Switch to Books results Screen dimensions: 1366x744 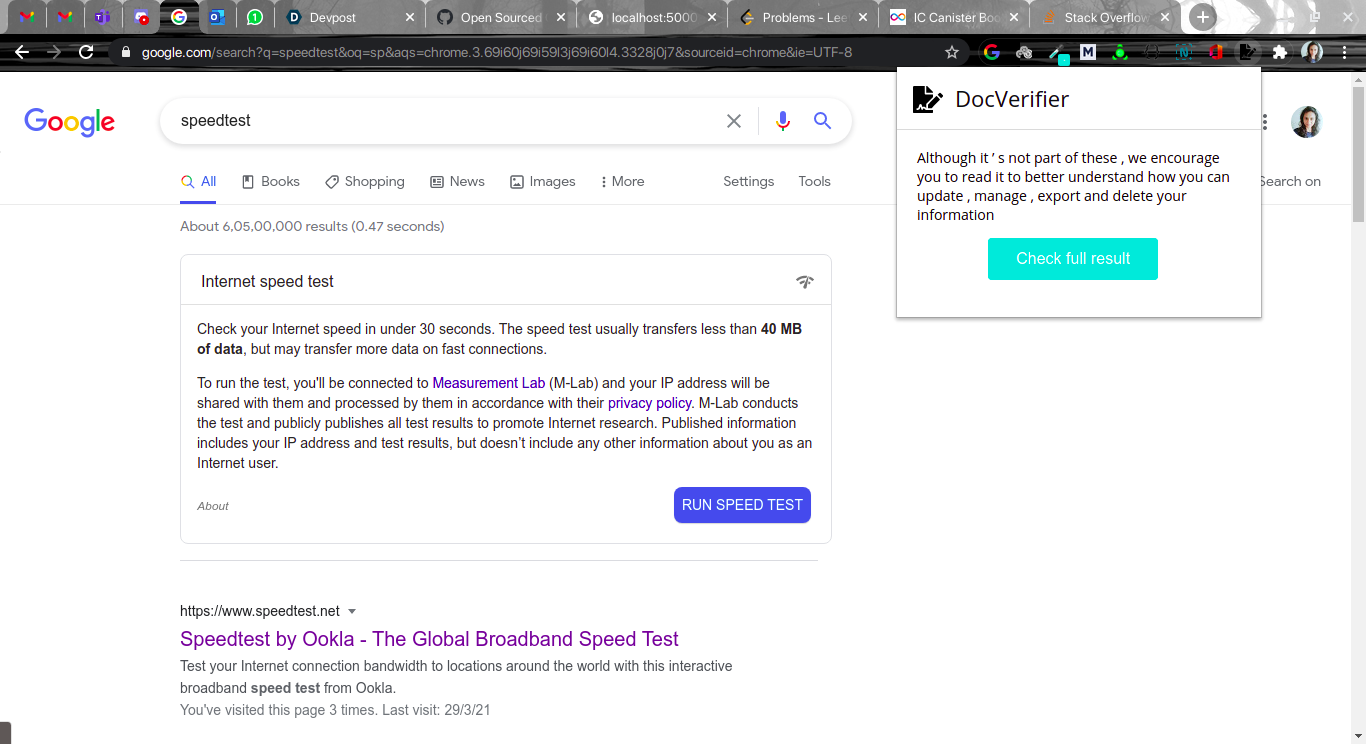click(x=271, y=182)
